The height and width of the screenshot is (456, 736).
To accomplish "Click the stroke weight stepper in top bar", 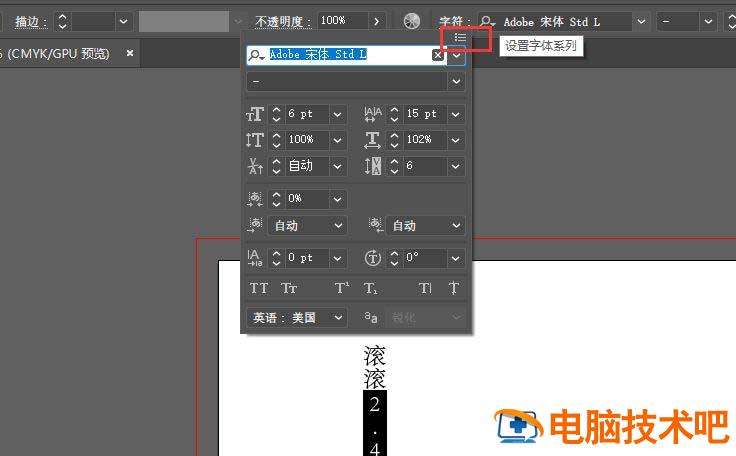I will (x=62, y=22).
